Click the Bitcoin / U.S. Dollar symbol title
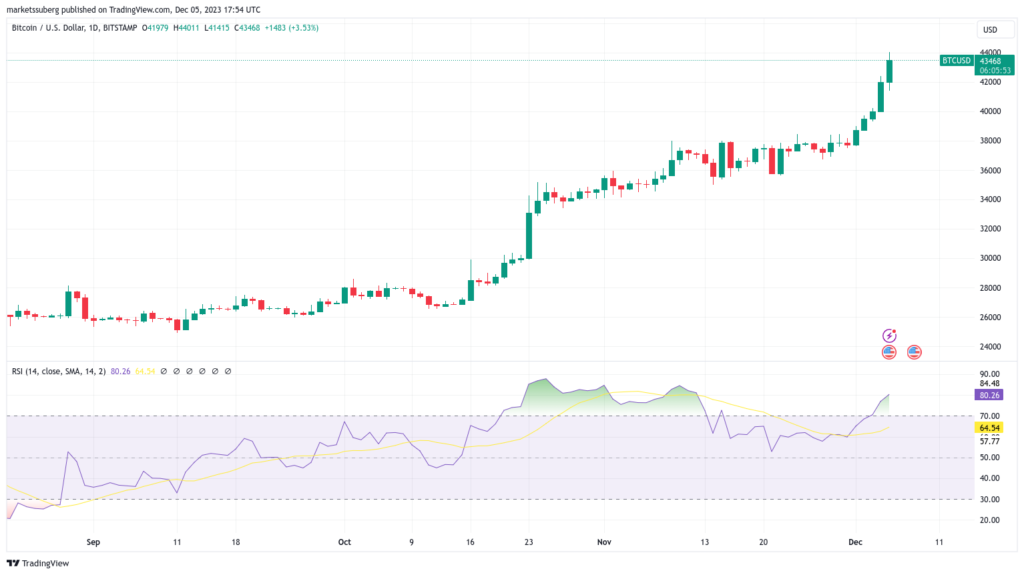 [x=74, y=28]
